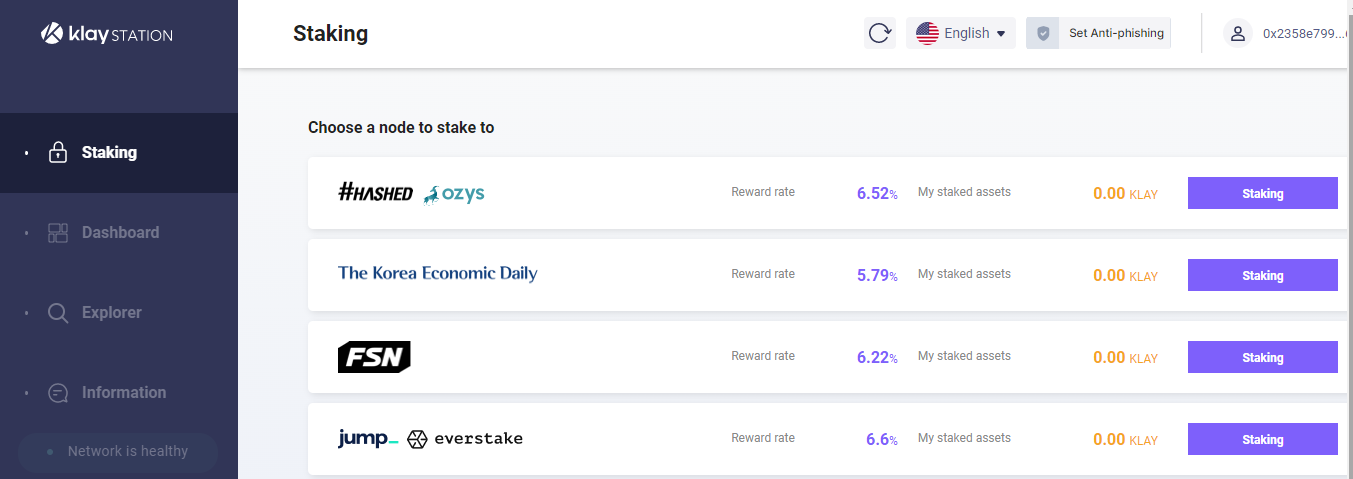Click the Klay Station logo
This screenshot has height=479, width=1353.
pos(107,34)
